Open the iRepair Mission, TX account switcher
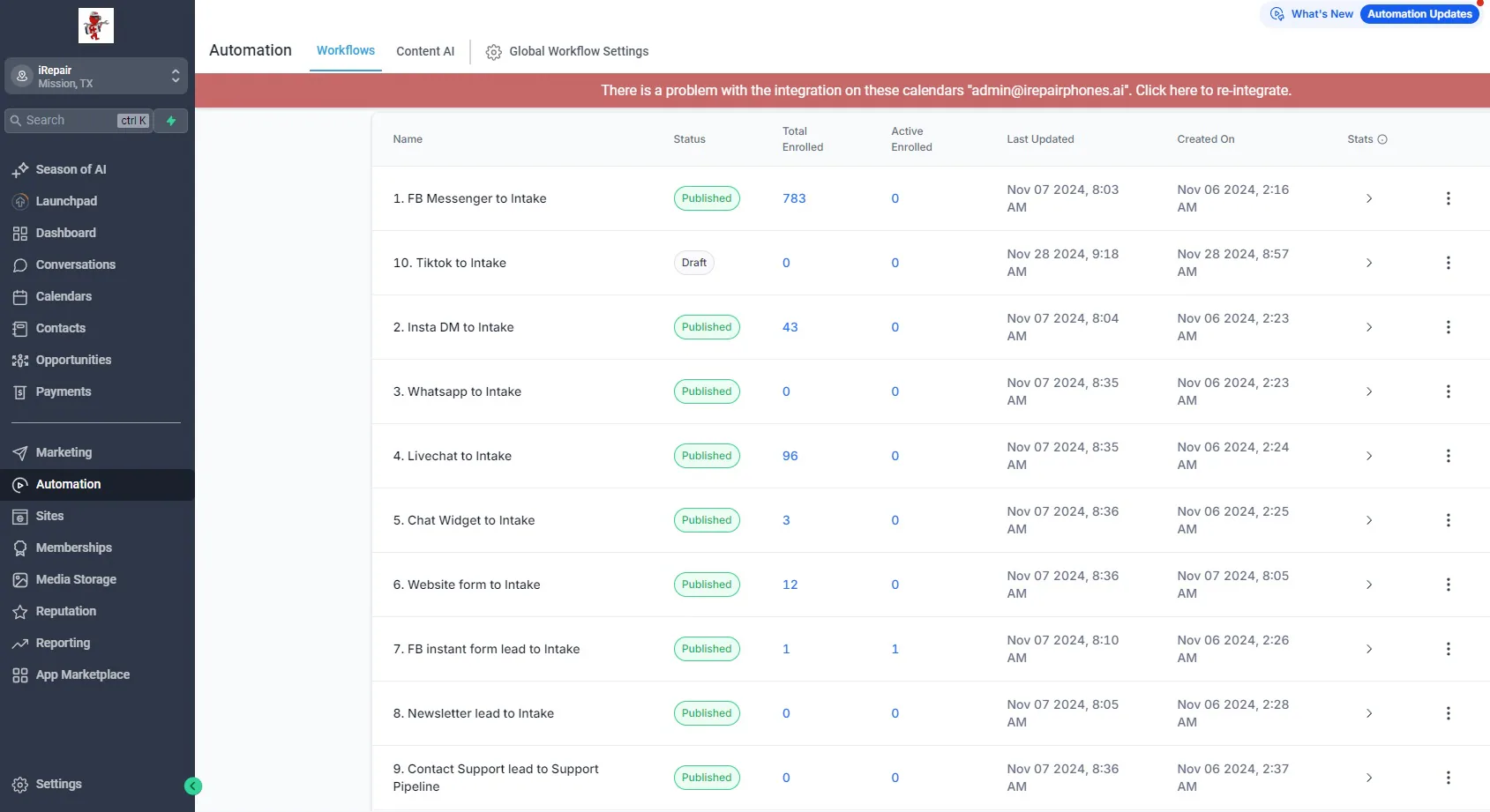The height and width of the screenshot is (812, 1490). tap(96, 77)
